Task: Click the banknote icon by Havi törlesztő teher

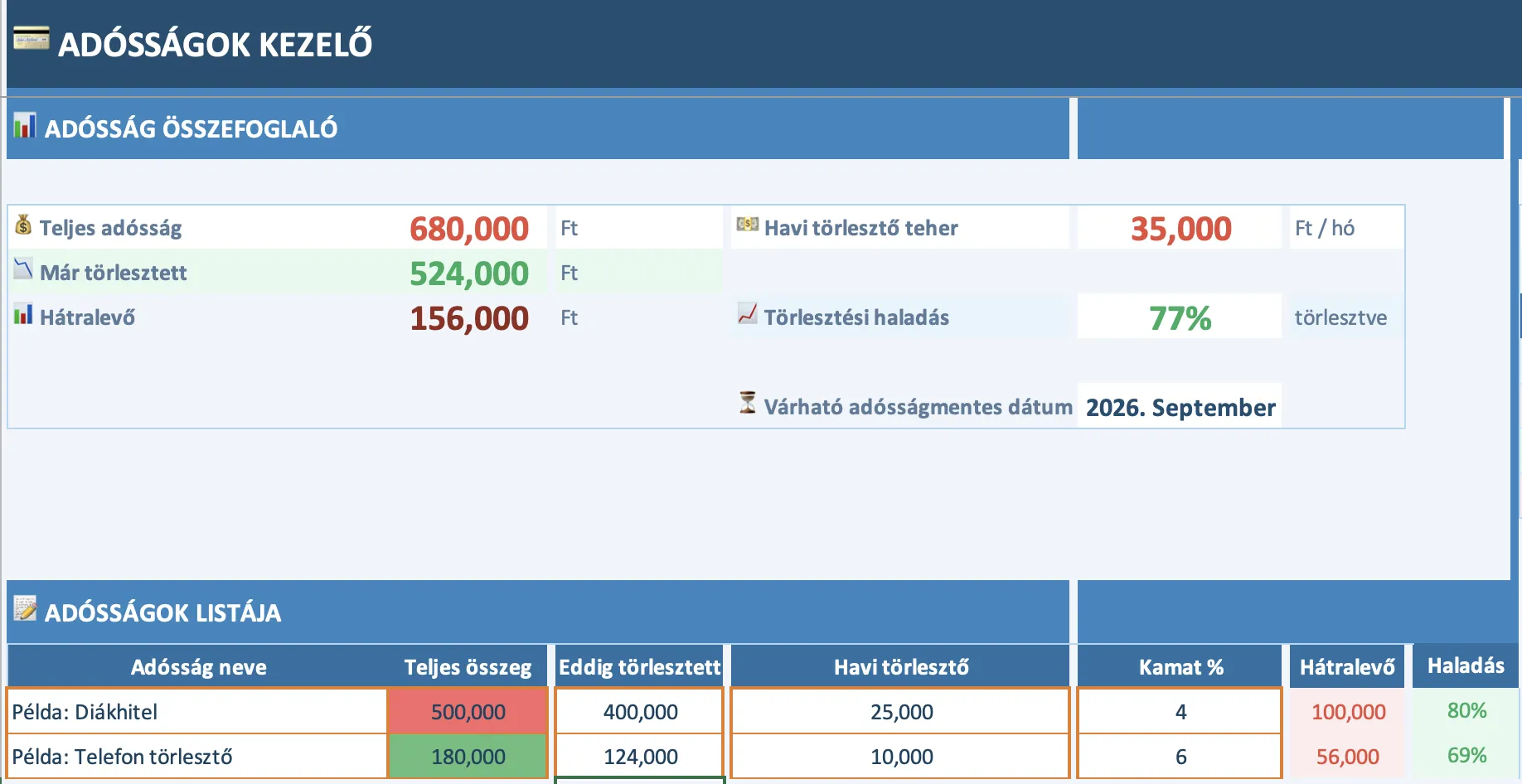Action: pyautogui.click(x=747, y=225)
